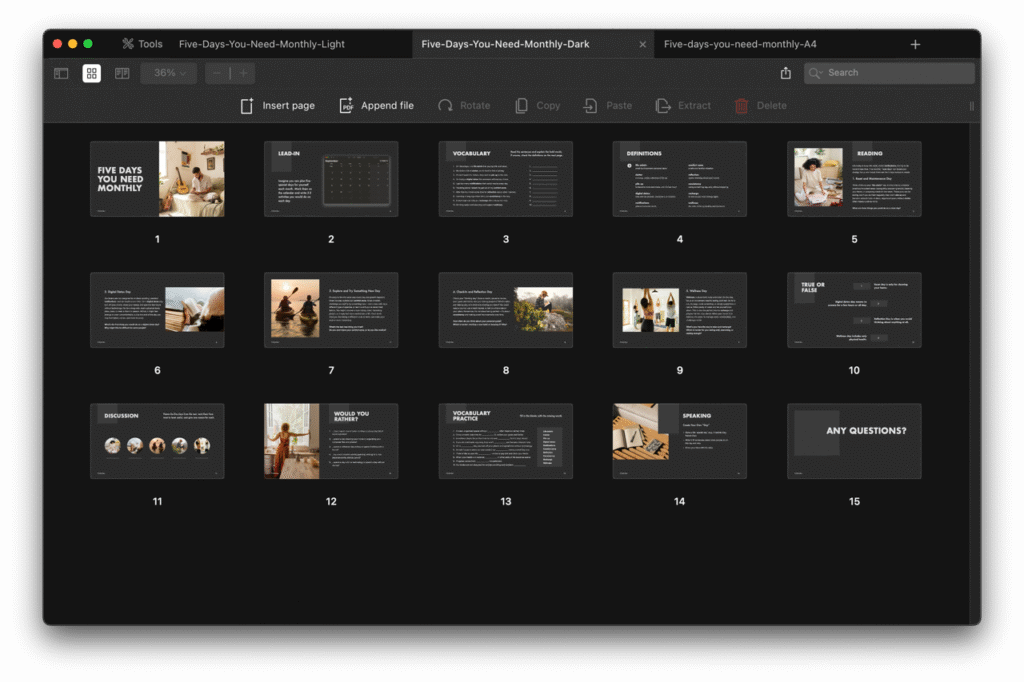Open the 36% zoom level dropdown
The width and height of the screenshot is (1024, 682).
(169, 73)
